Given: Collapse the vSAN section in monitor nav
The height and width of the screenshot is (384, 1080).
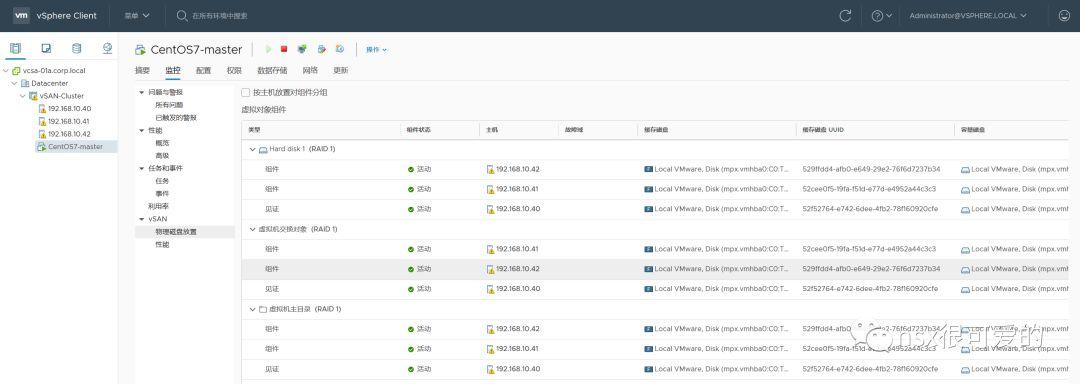Looking at the screenshot, I should (x=142, y=219).
